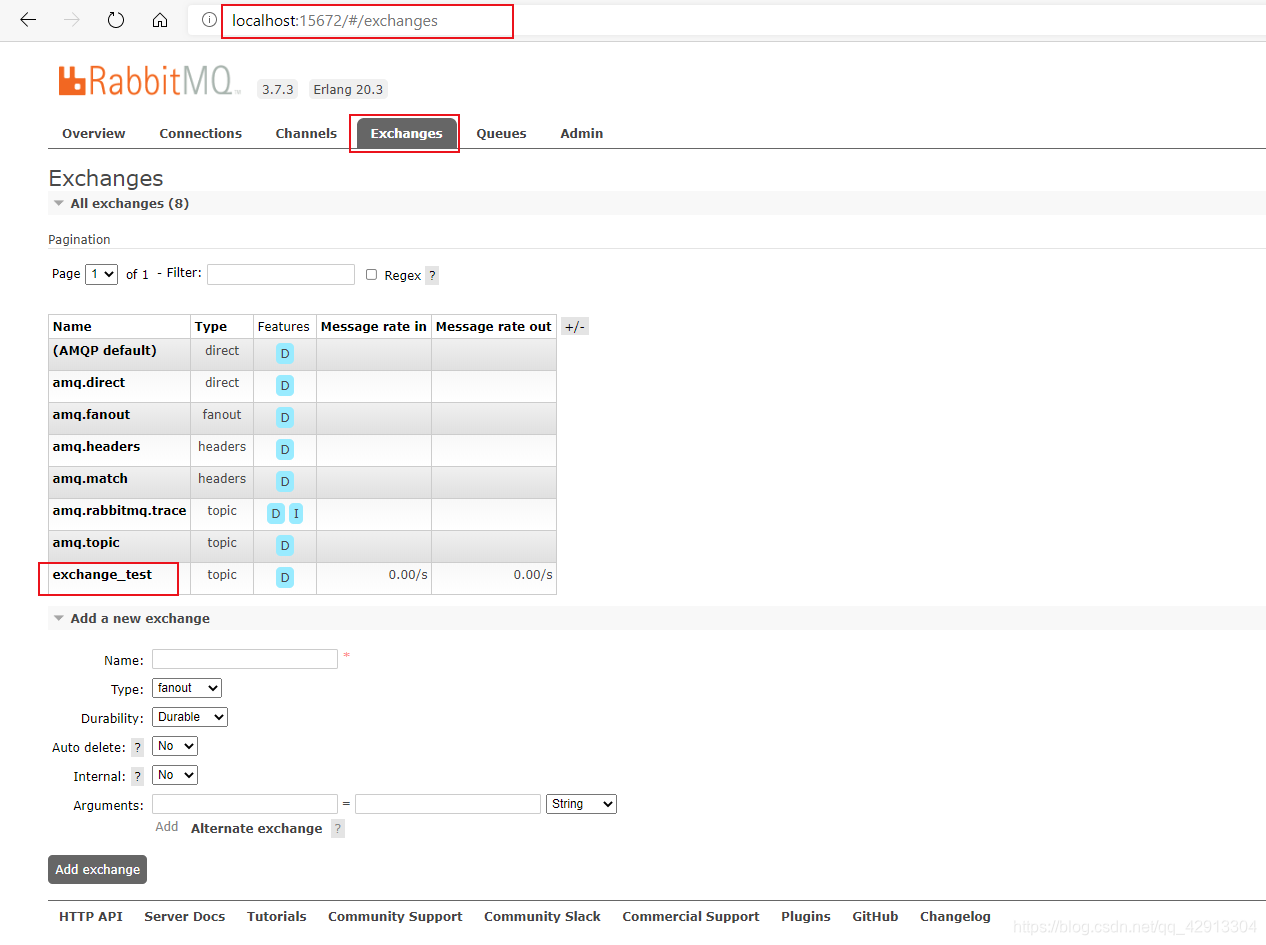Open Regex help question mark

coord(432,275)
